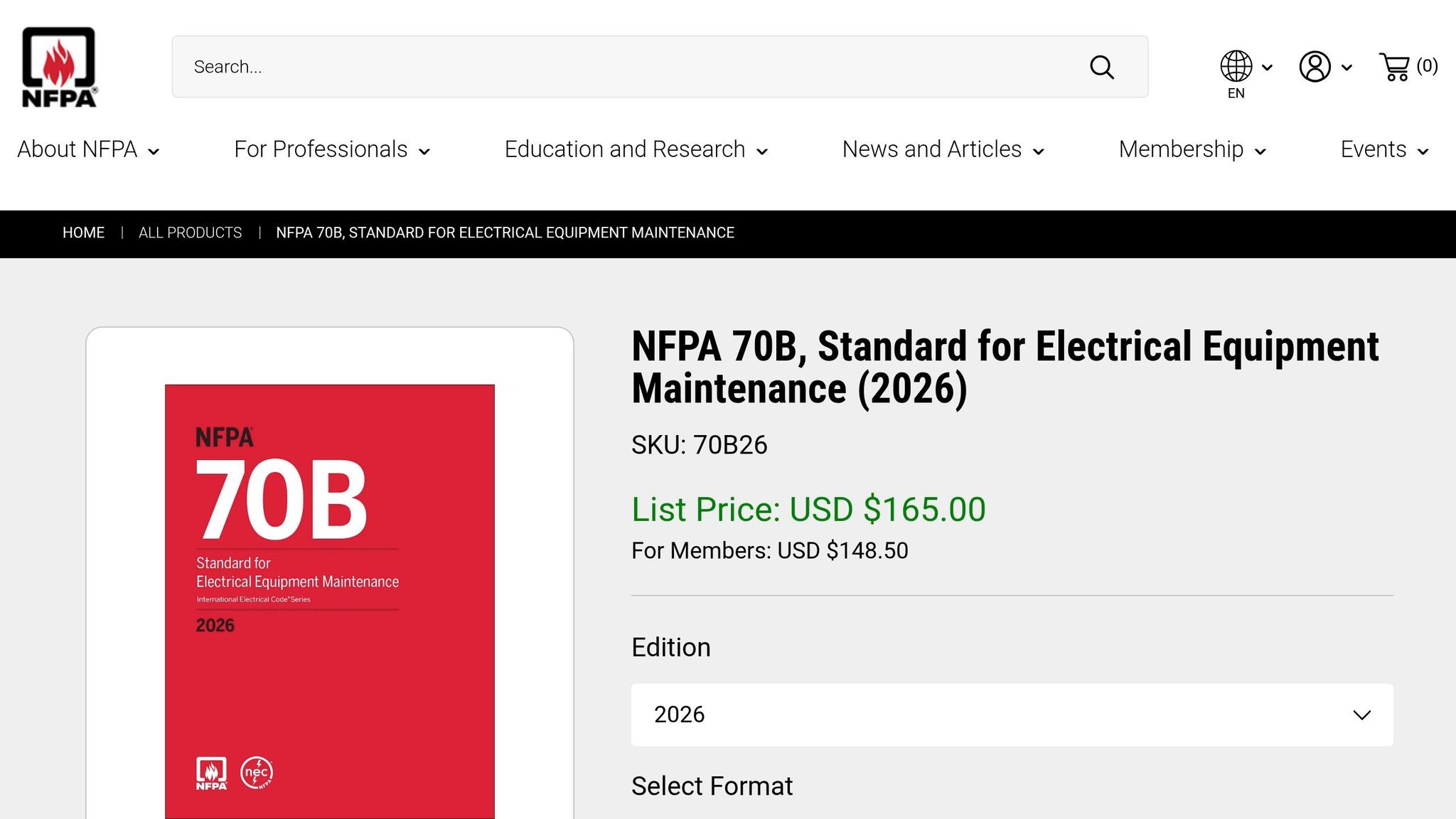
Task: Expand the Membership menu chevron
Action: tap(1262, 151)
